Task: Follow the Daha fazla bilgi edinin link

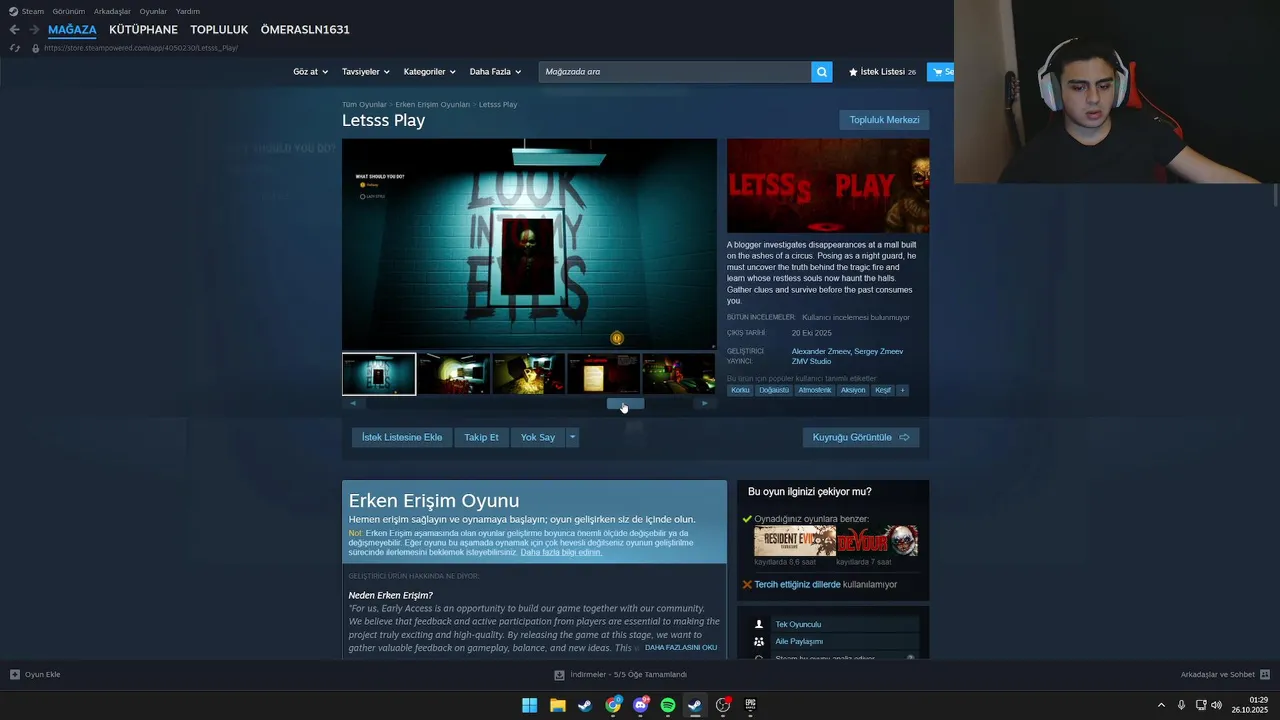Action: pyautogui.click(x=561, y=552)
